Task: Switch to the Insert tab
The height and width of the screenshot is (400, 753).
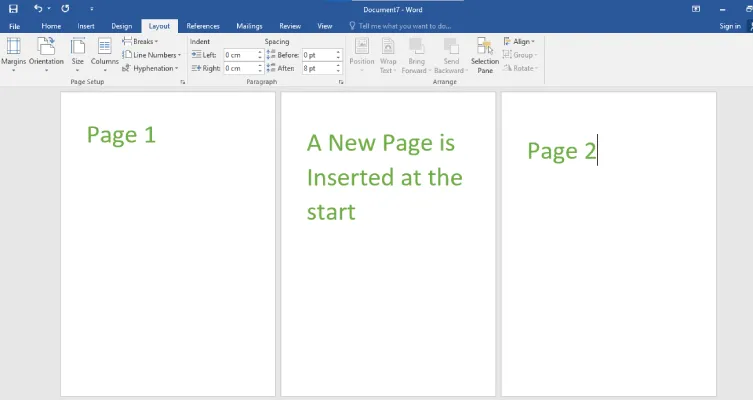Action: click(x=86, y=26)
